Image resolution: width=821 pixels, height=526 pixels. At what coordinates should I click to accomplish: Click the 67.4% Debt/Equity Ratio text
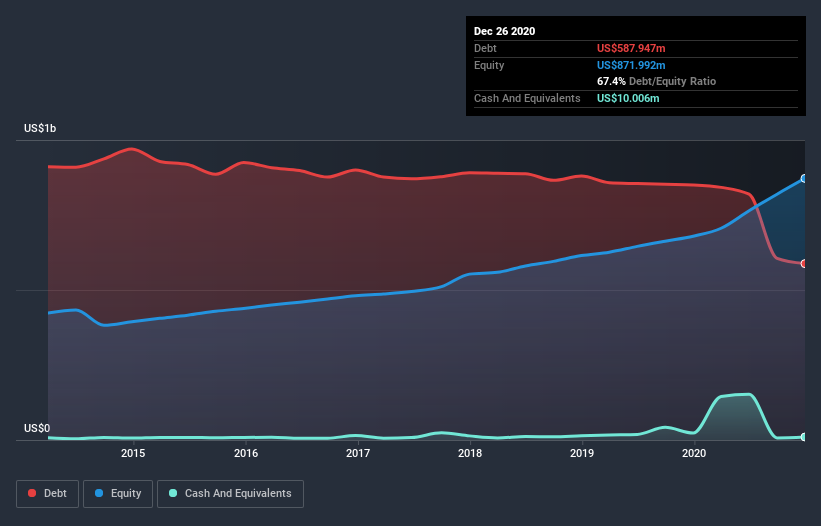(x=656, y=81)
